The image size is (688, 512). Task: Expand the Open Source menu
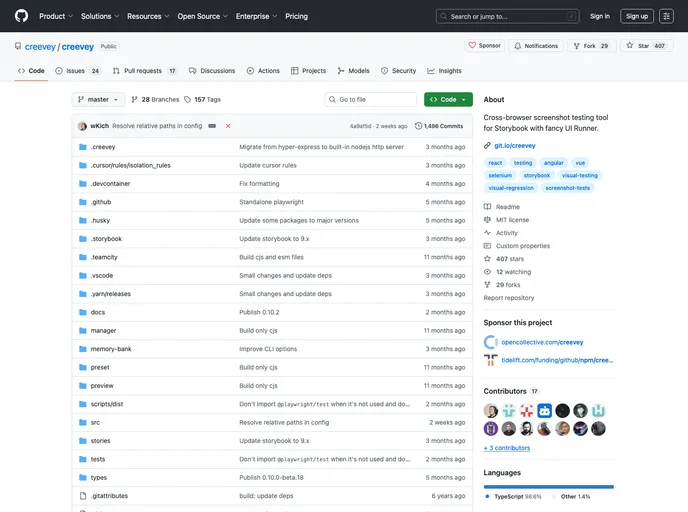(202, 16)
